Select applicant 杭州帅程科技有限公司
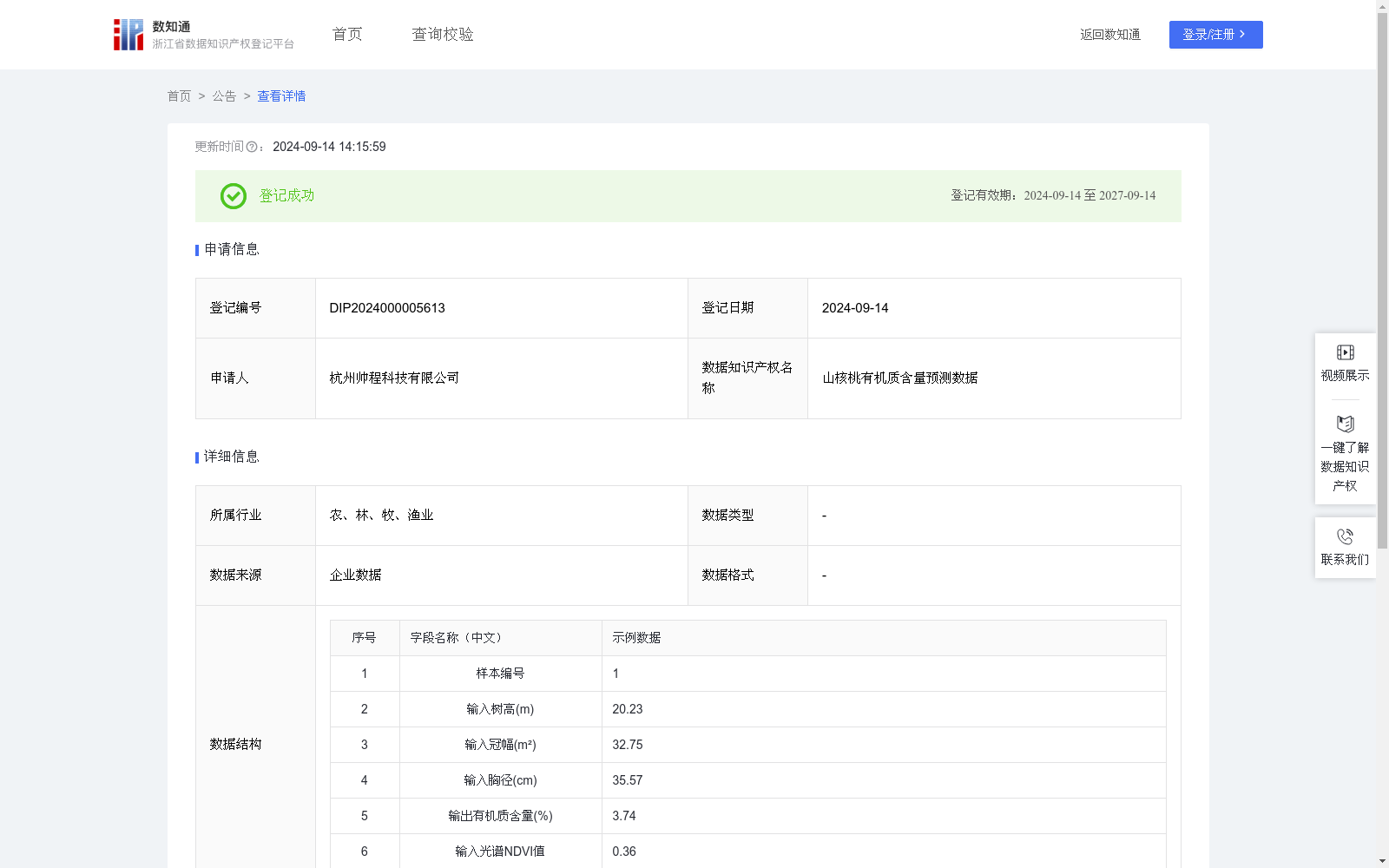 [394, 378]
